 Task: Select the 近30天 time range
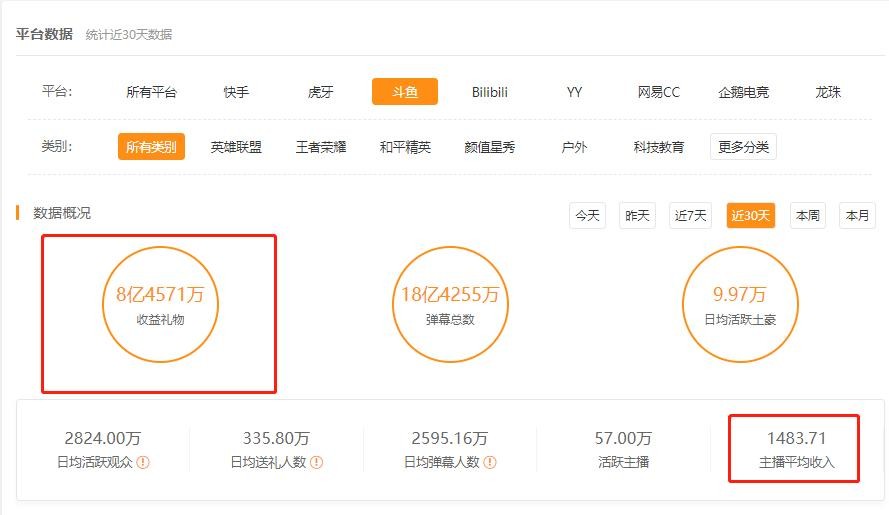(750, 215)
